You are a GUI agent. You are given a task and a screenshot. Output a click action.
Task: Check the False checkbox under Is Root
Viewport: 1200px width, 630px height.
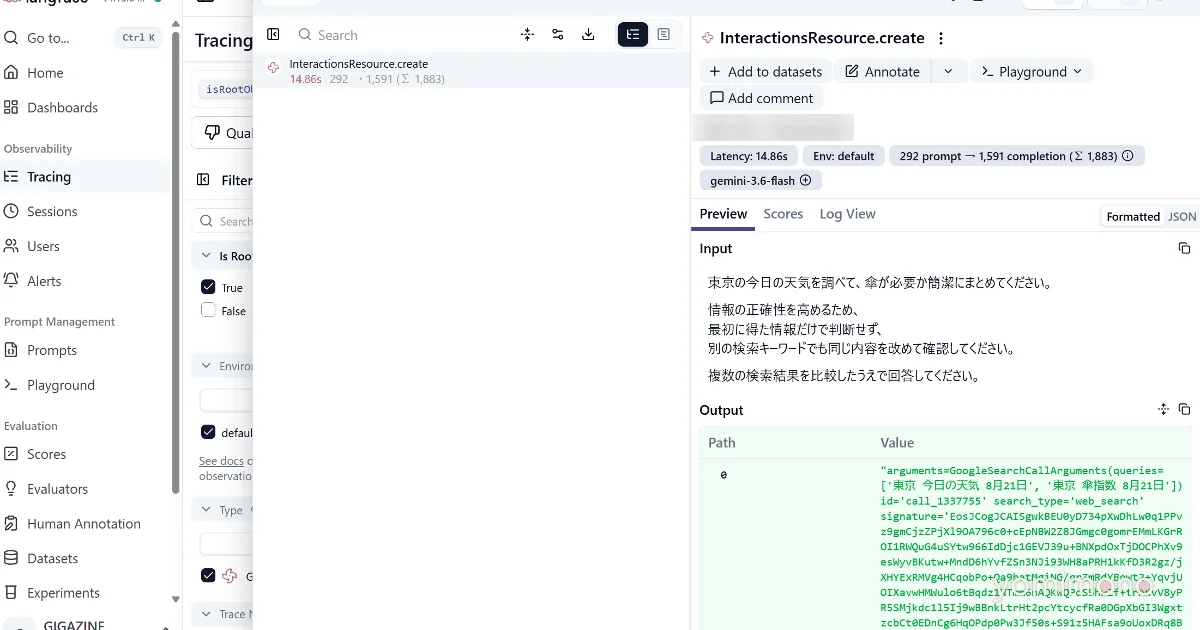point(208,311)
